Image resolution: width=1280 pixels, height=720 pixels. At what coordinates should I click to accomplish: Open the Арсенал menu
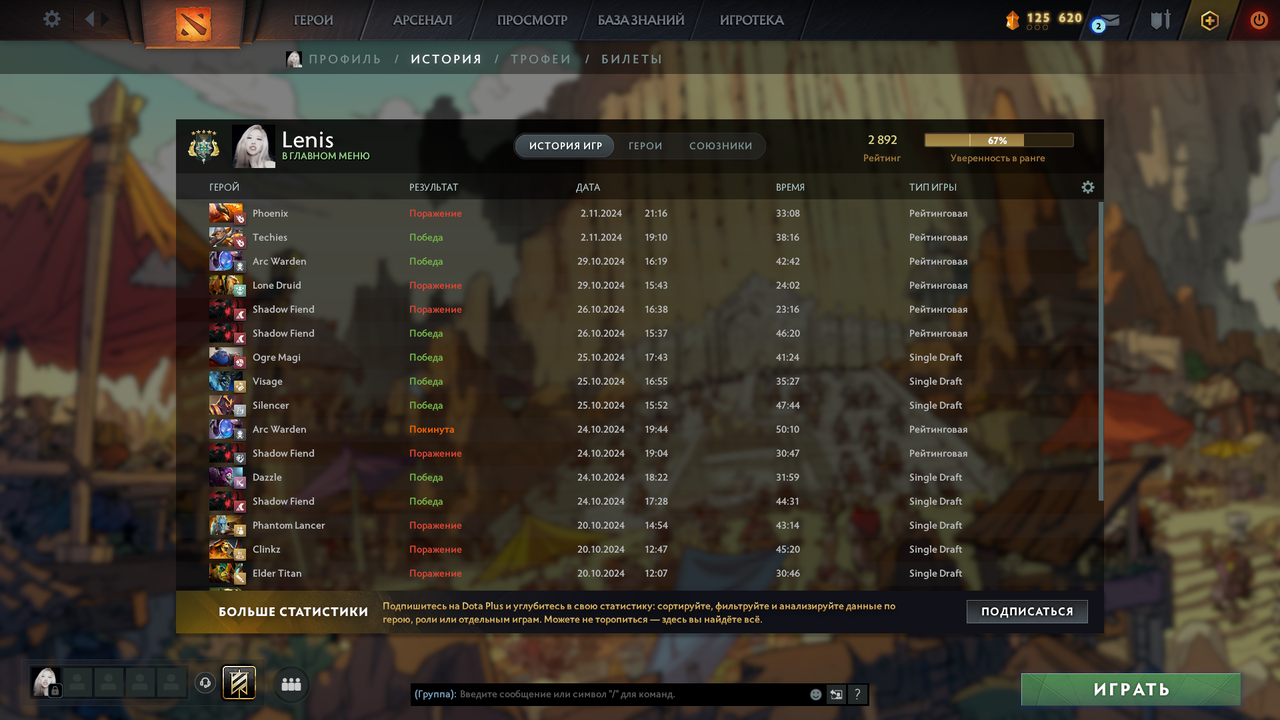[x=423, y=20]
